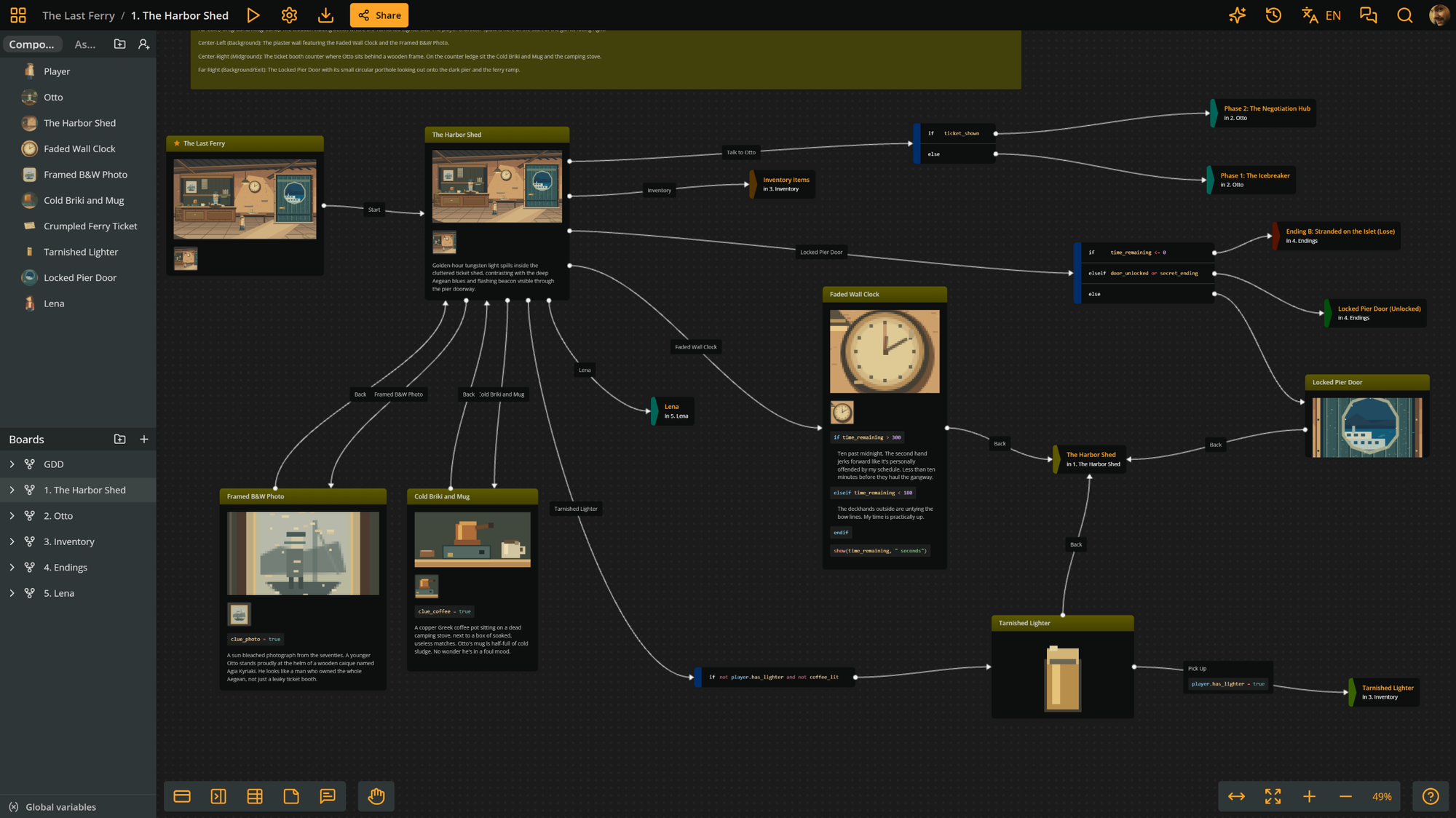The image size is (1456, 818).
Task: Select the Faded Wall Clock component
Action: tap(78, 148)
